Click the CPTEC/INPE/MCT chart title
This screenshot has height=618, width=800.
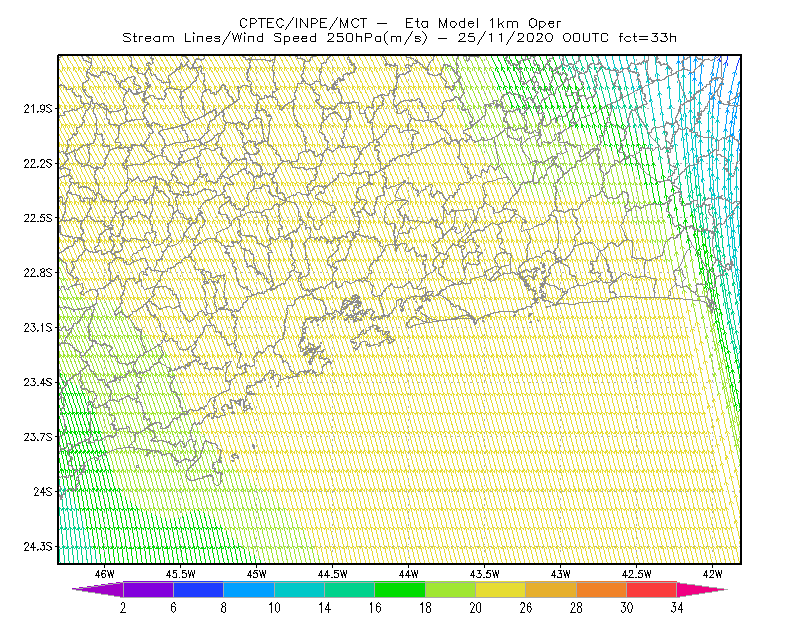point(401,23)
